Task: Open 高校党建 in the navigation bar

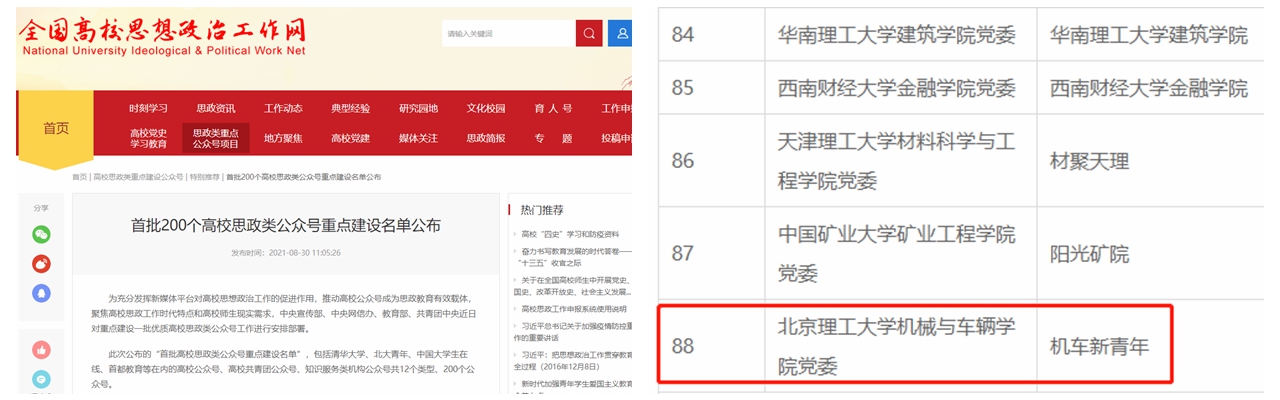Action: coord(350,138)
